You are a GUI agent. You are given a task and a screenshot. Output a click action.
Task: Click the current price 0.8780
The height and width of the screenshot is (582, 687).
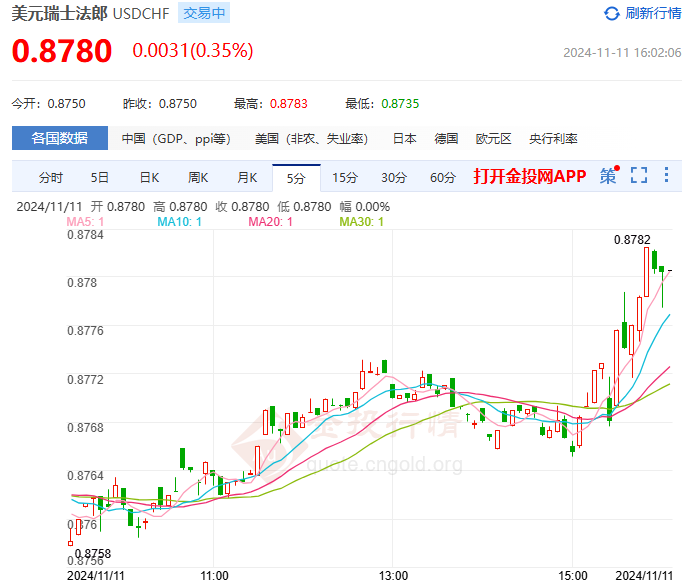62,51
